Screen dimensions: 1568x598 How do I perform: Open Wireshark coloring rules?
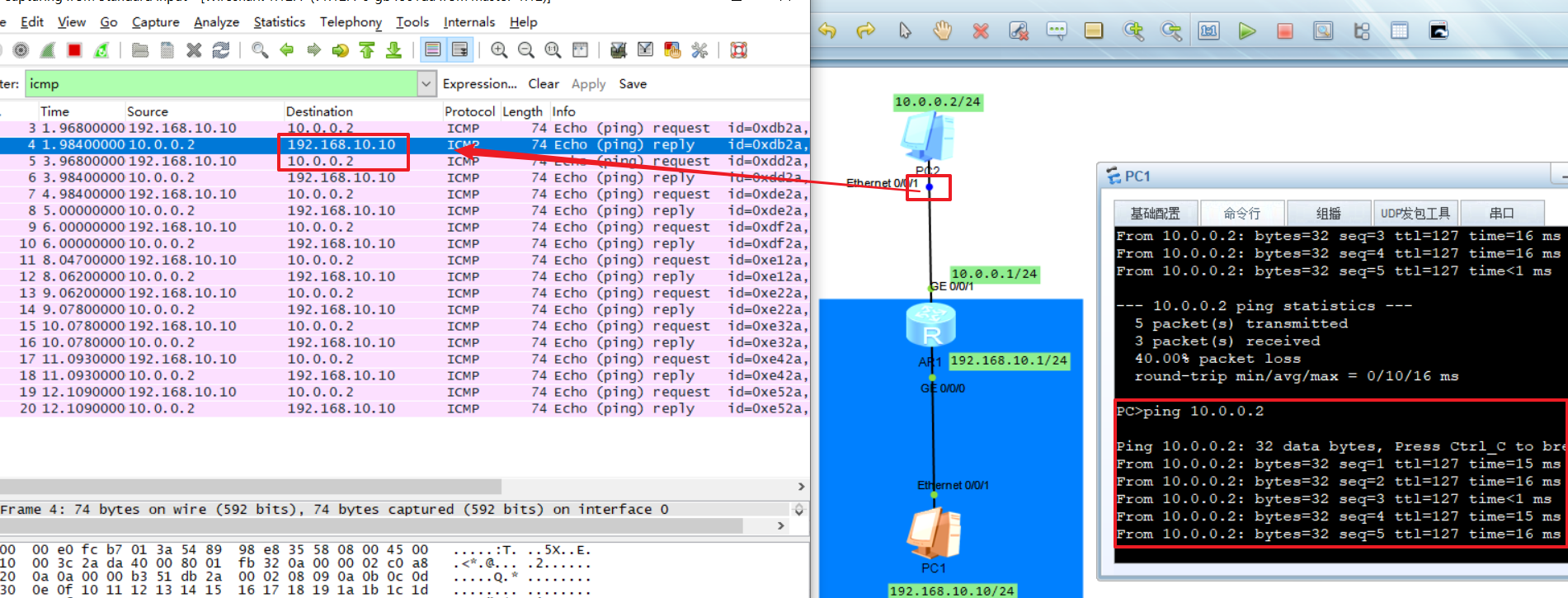point(672,50)
